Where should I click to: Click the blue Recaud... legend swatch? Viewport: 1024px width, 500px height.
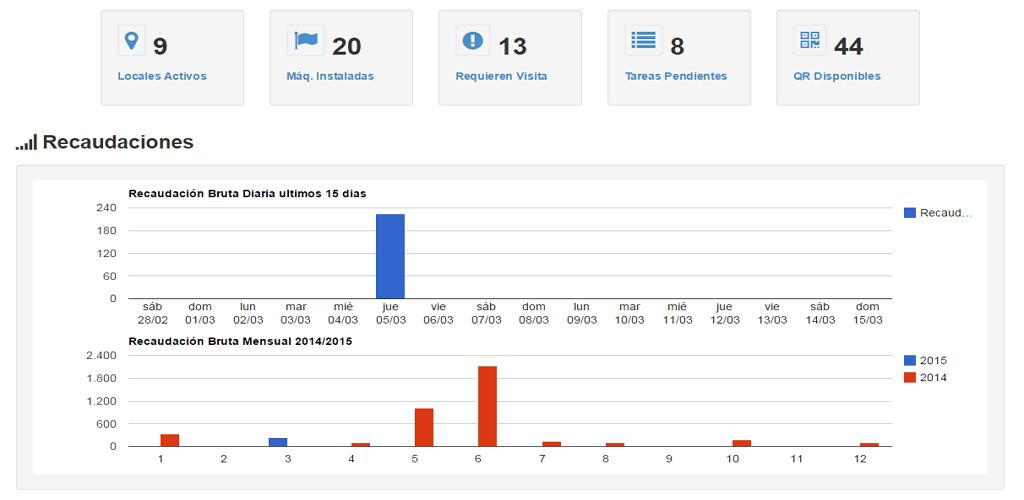[x=910, y=213]
